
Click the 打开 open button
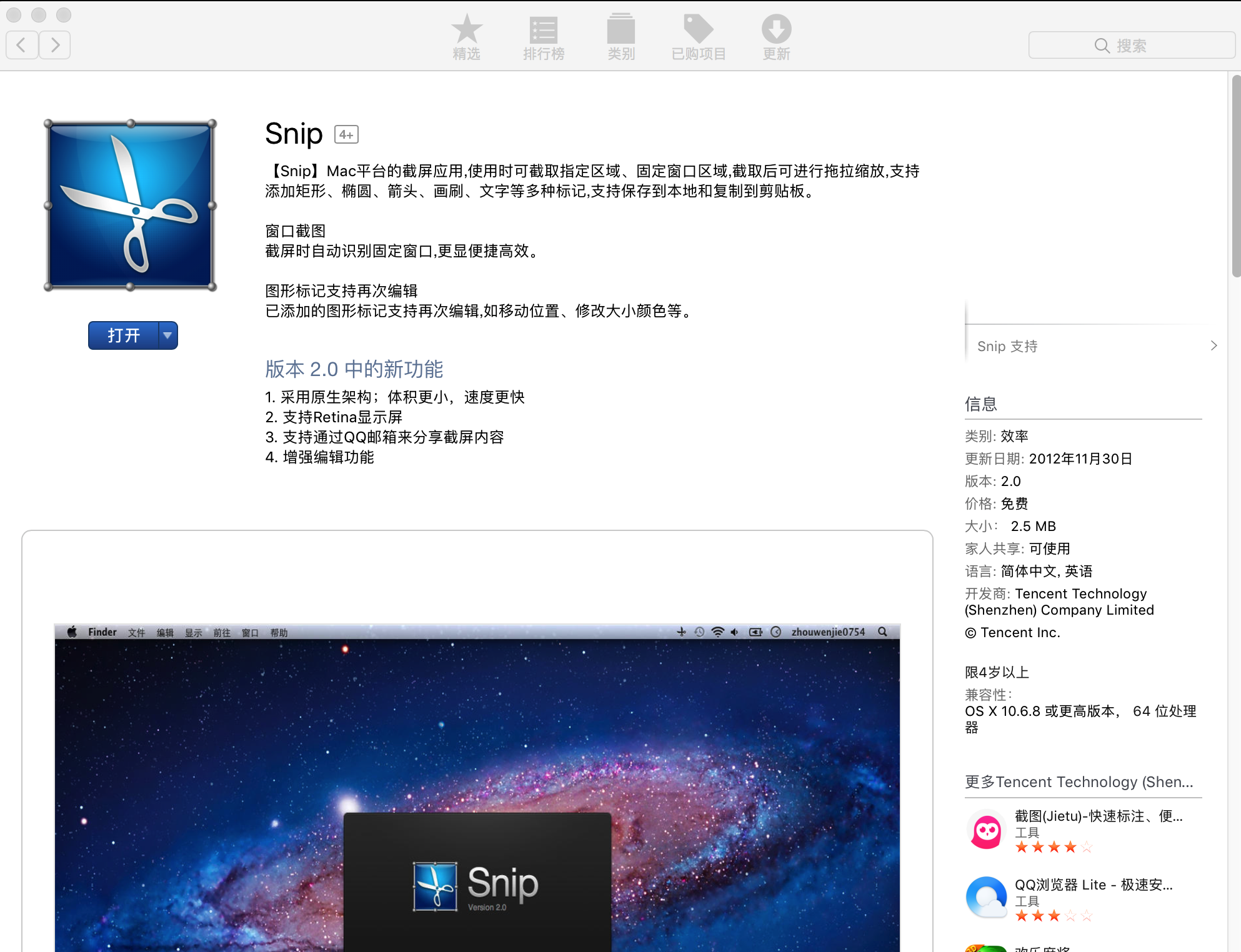click(x=124, y=335)
